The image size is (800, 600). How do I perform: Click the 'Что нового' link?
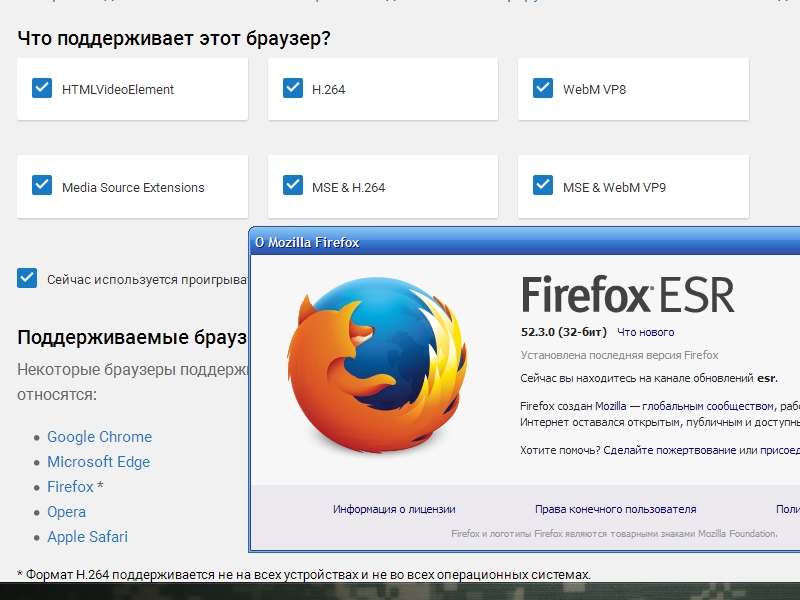pyautogui.click(x=645, y=333)
